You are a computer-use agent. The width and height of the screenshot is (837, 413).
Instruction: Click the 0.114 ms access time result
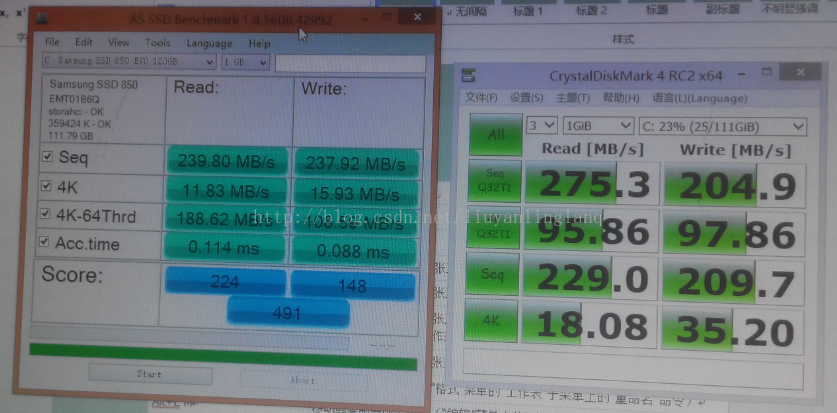(x=224, y=247)
